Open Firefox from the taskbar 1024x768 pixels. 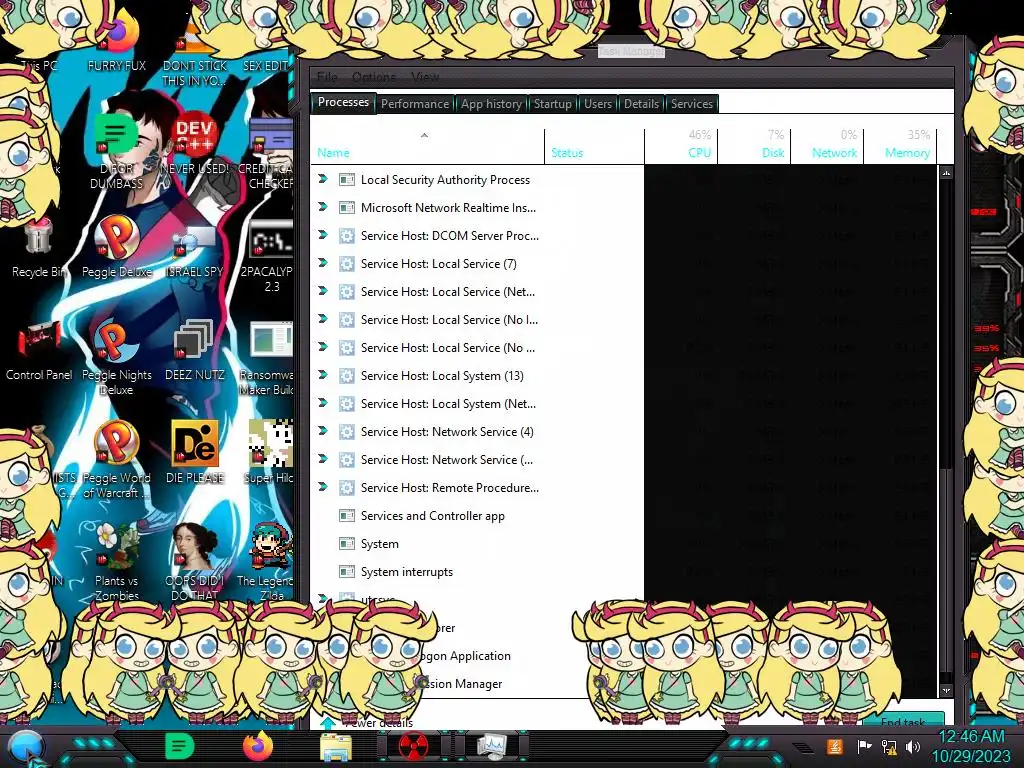coord(257,746)
